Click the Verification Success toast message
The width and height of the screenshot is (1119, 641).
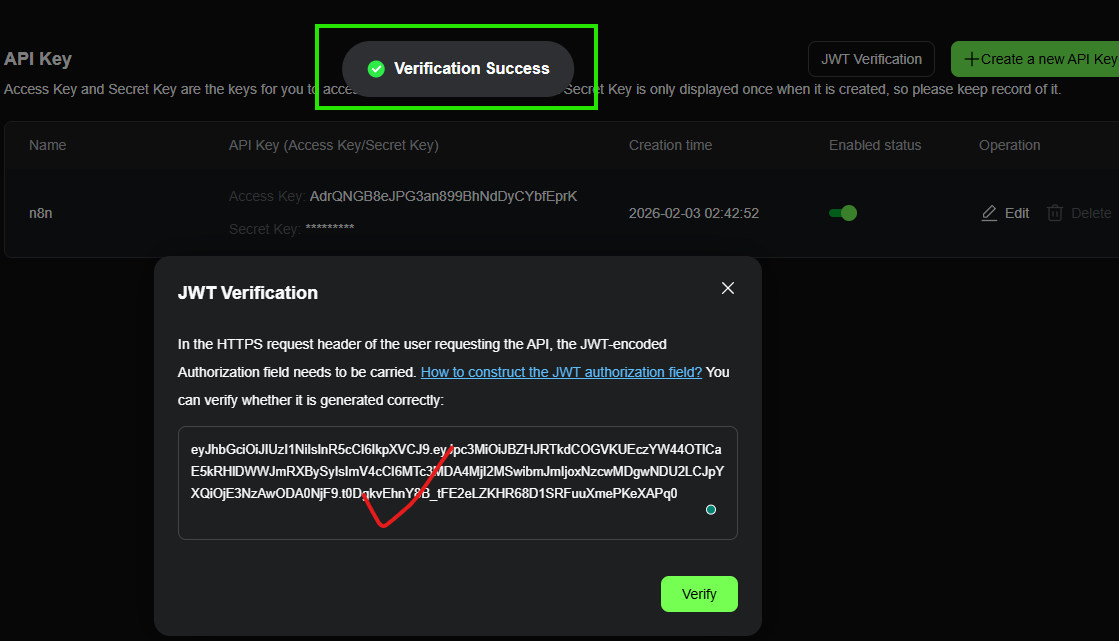[x=471, y=69]
